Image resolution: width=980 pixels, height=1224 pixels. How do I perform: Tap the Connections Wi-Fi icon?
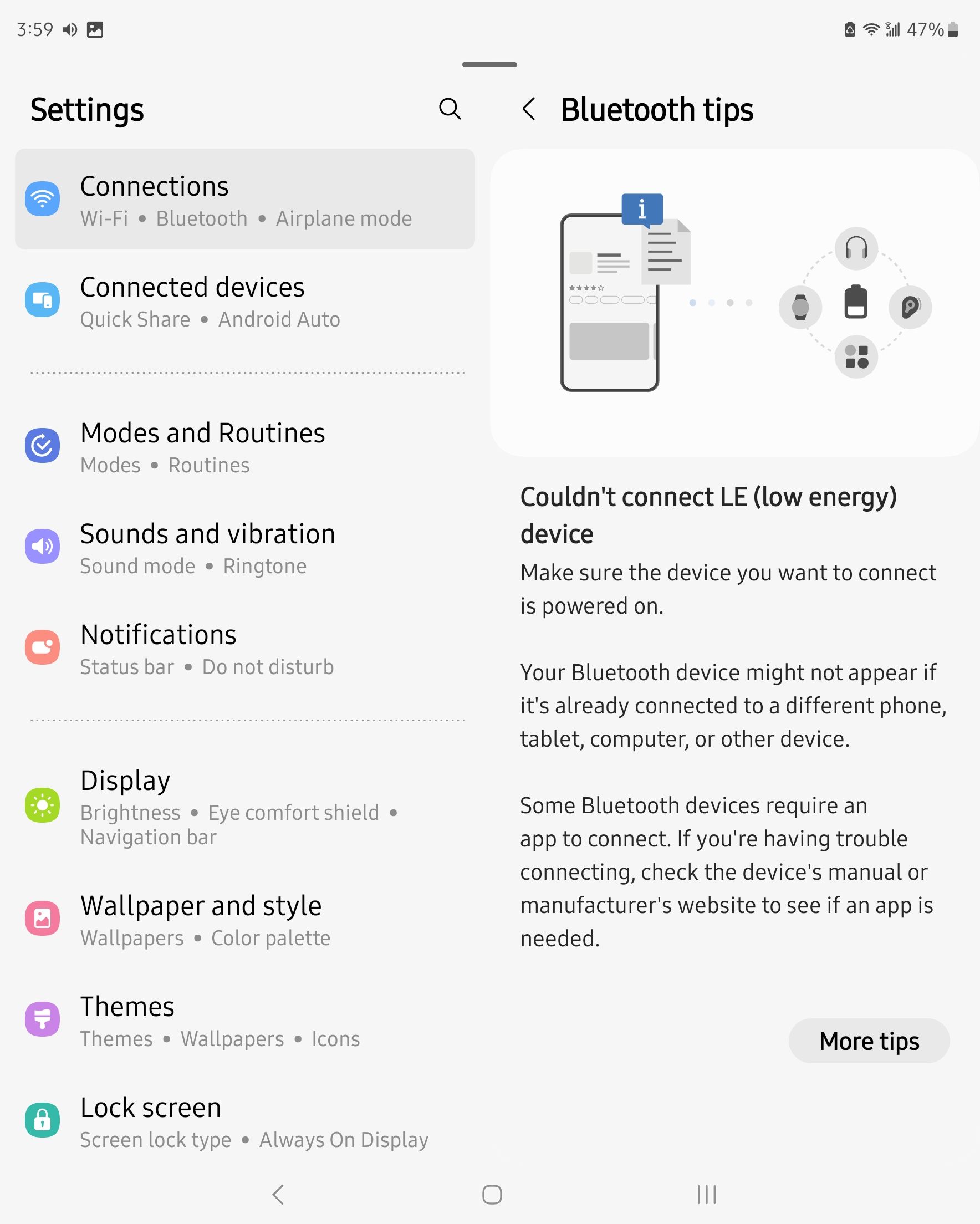pyautogui.click(x=43, y=198)
